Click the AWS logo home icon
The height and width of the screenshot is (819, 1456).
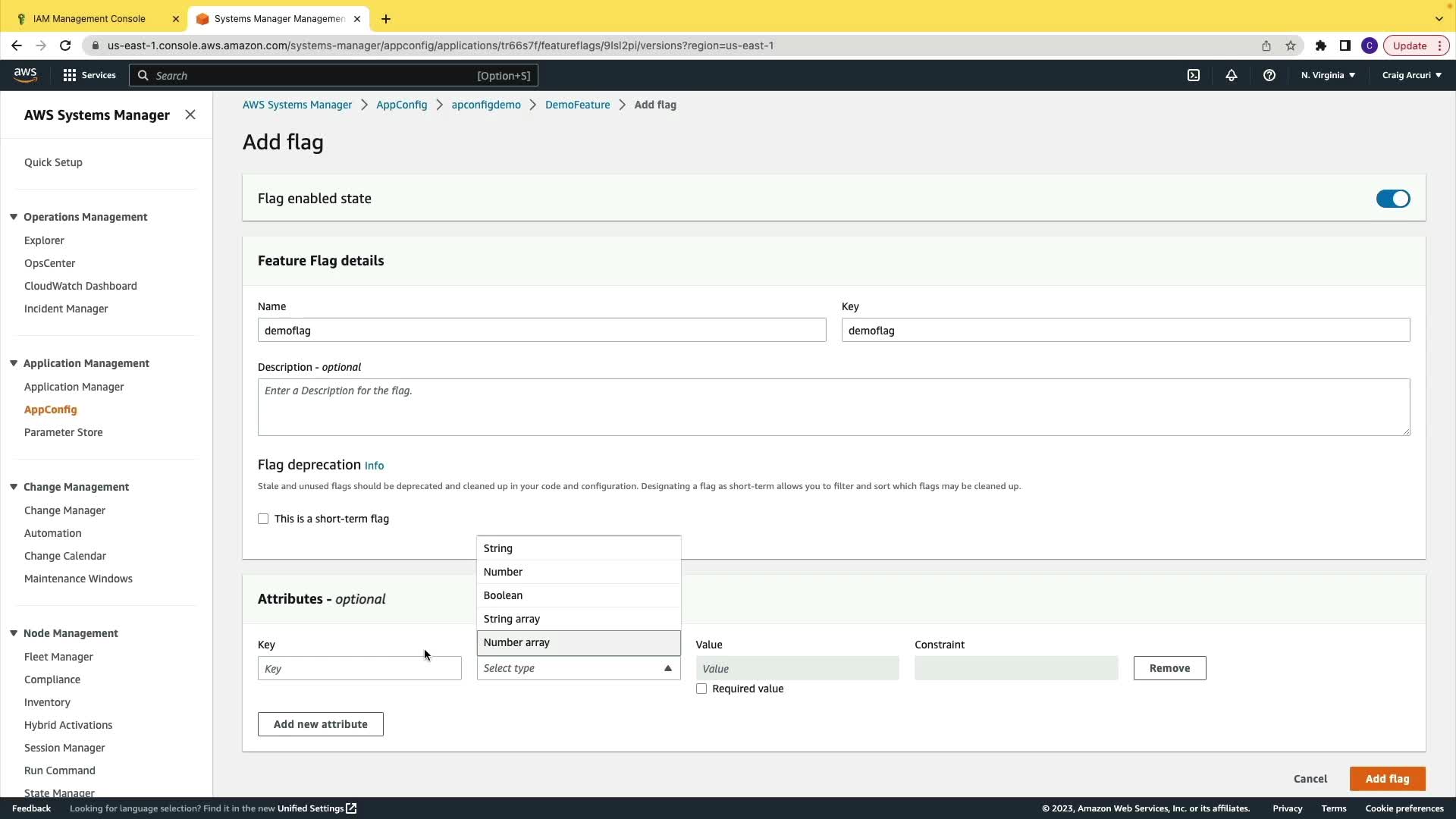coord(25,74)
